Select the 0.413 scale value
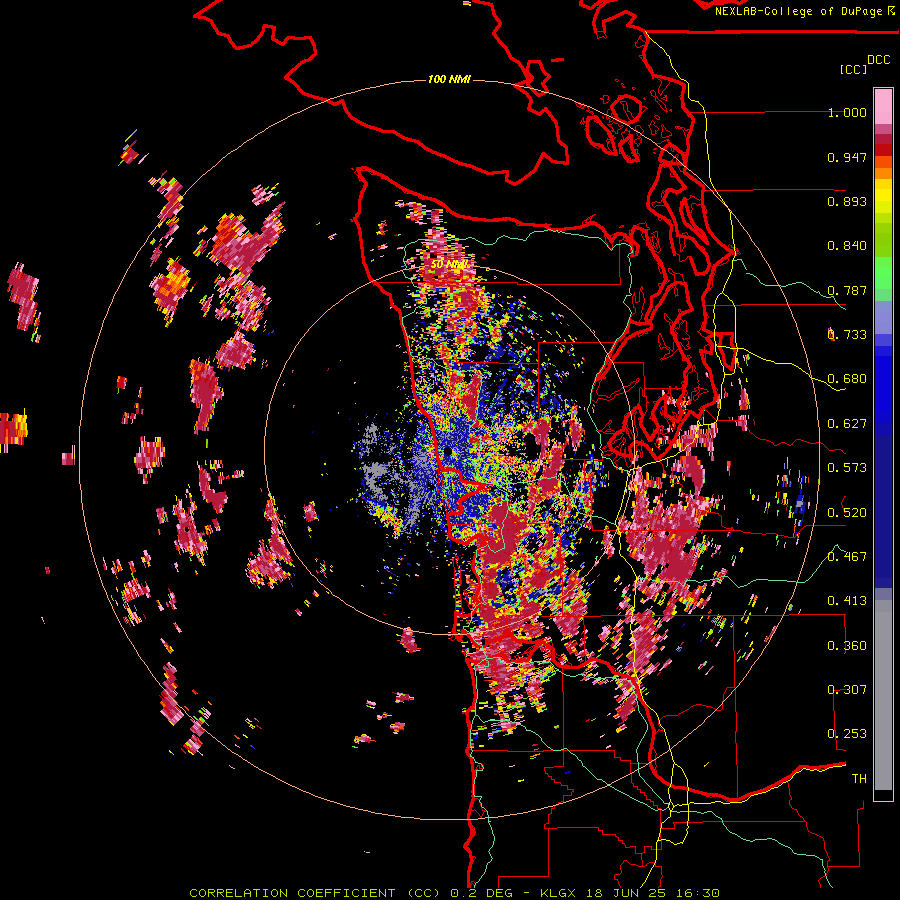This screenshot has width=900, height=900. pos(847,601)
